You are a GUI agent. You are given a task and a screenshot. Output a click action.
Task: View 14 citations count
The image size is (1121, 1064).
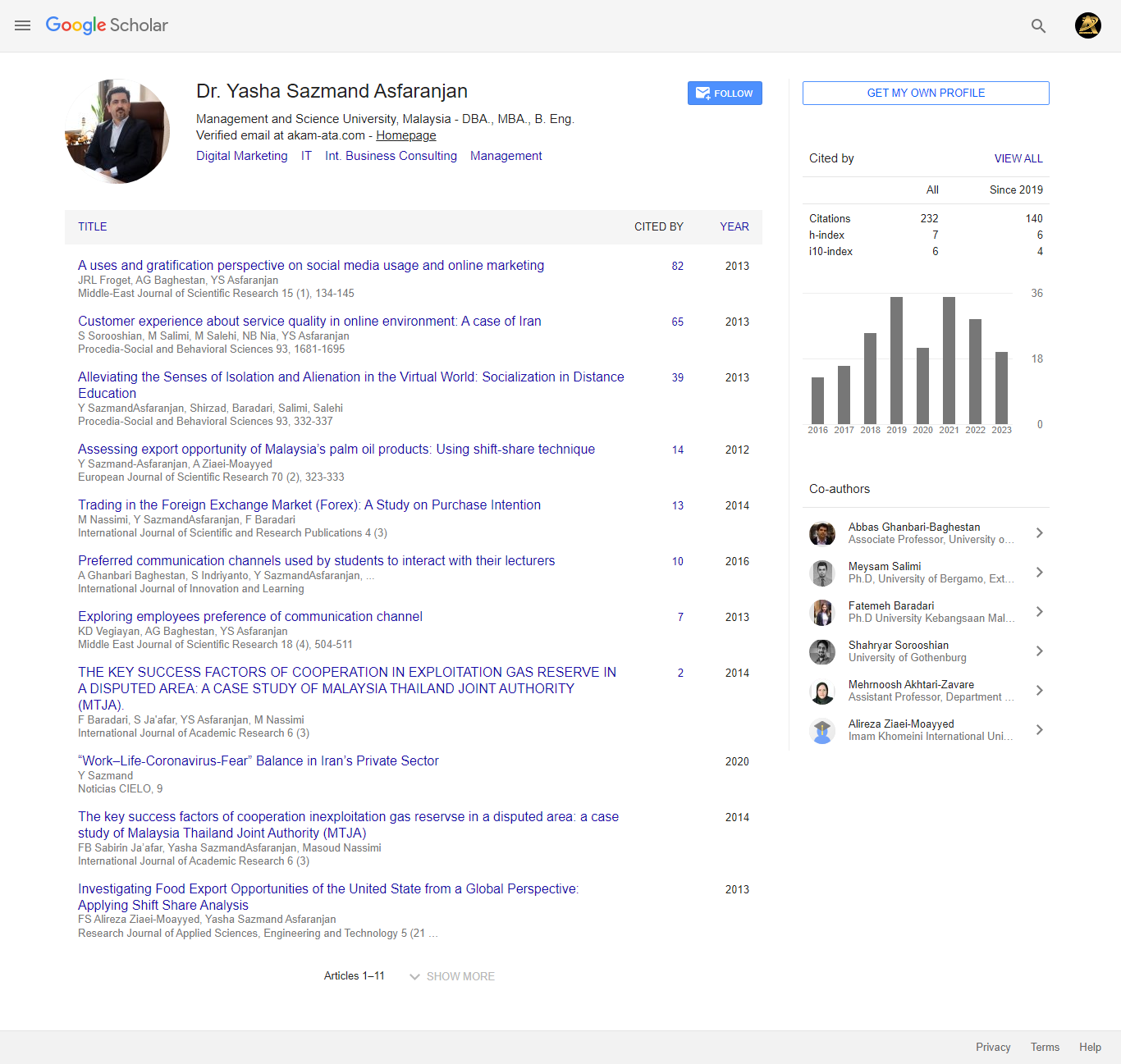(x=678, y=450)
